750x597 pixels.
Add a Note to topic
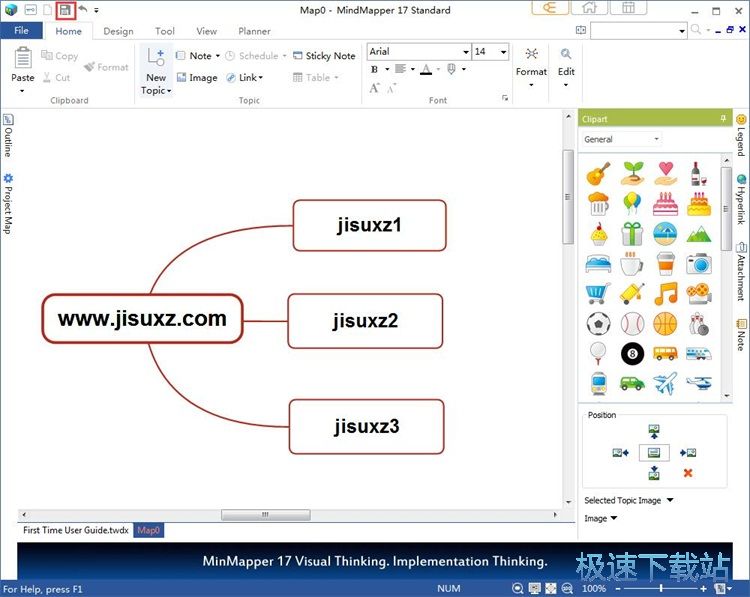point(194,56)
